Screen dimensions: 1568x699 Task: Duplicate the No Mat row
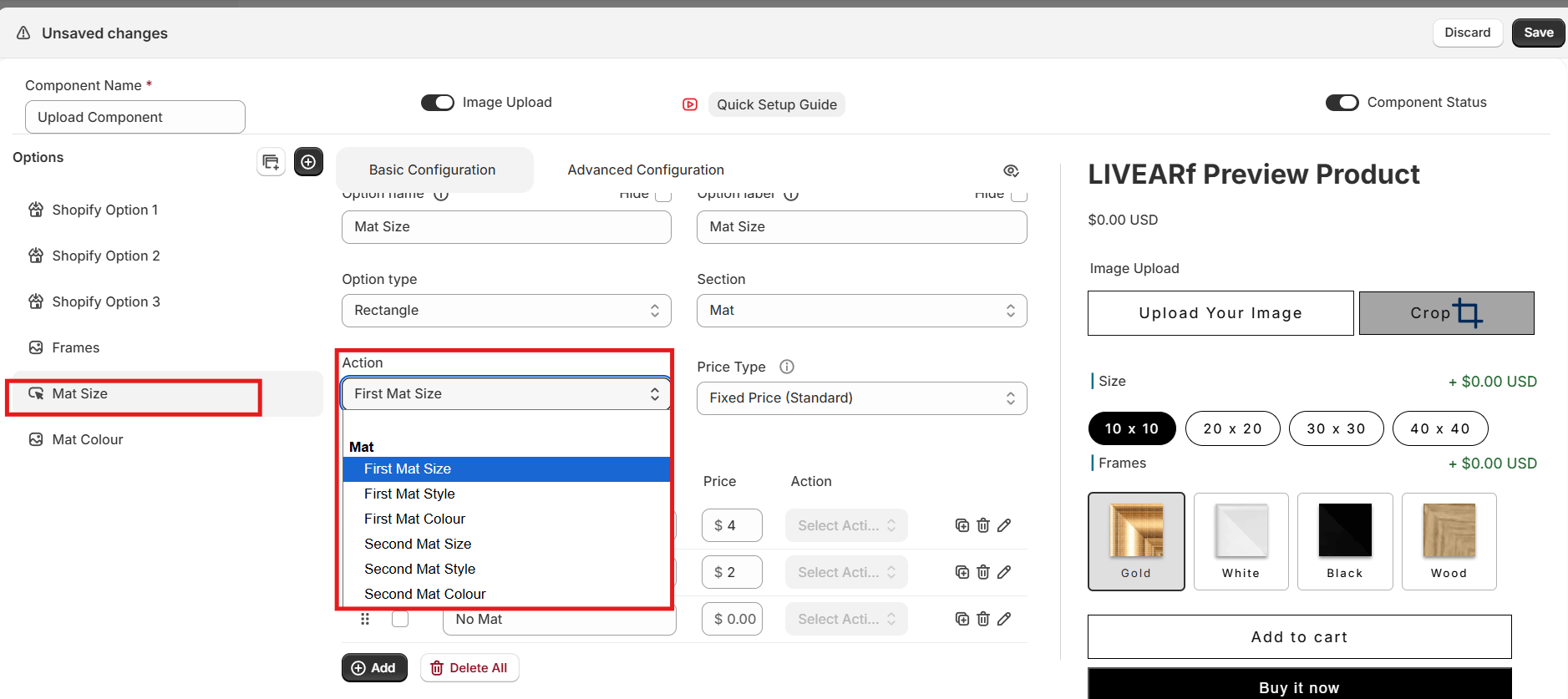[962, 619]
